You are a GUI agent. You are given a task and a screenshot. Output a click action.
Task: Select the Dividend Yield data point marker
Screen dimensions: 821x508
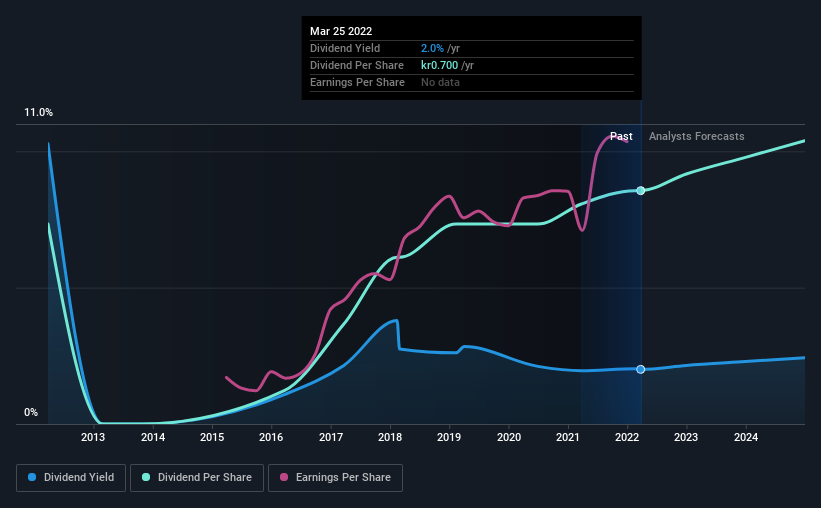click(x=640, y=369)
